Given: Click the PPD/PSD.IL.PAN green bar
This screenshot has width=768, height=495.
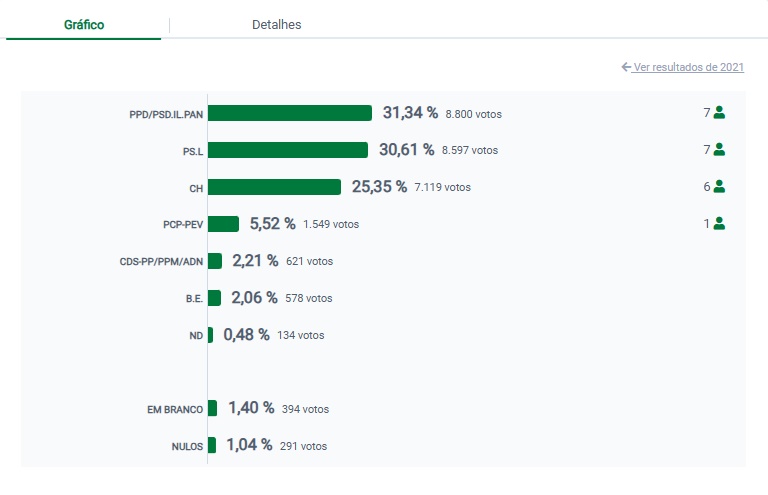Looking at the screenshot, I should point(289,113).
